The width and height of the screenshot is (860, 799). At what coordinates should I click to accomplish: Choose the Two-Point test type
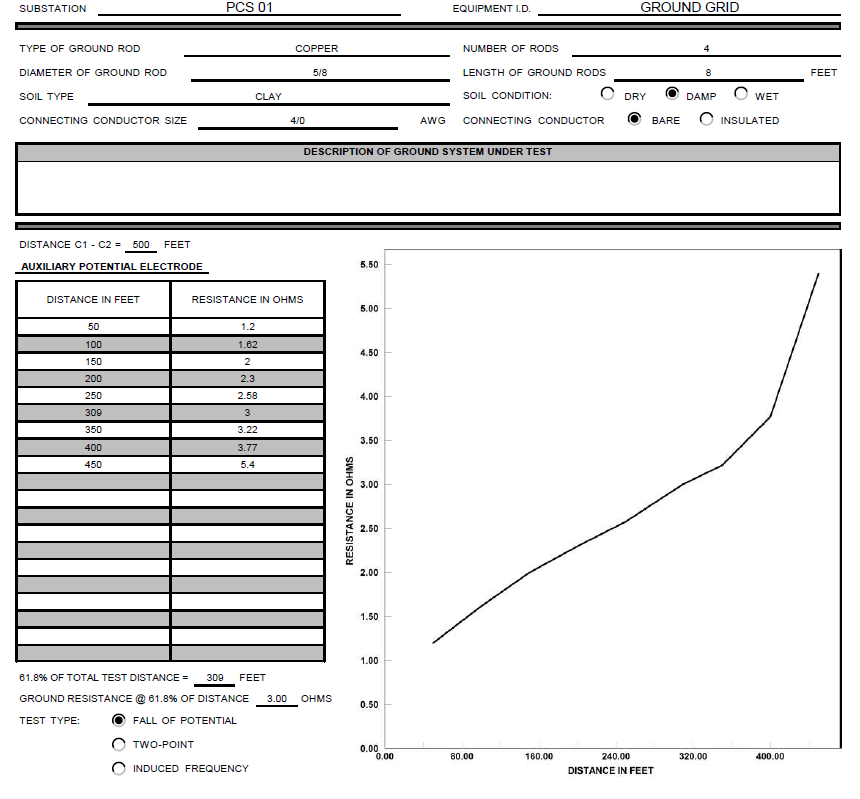click(x=119, y=744)
